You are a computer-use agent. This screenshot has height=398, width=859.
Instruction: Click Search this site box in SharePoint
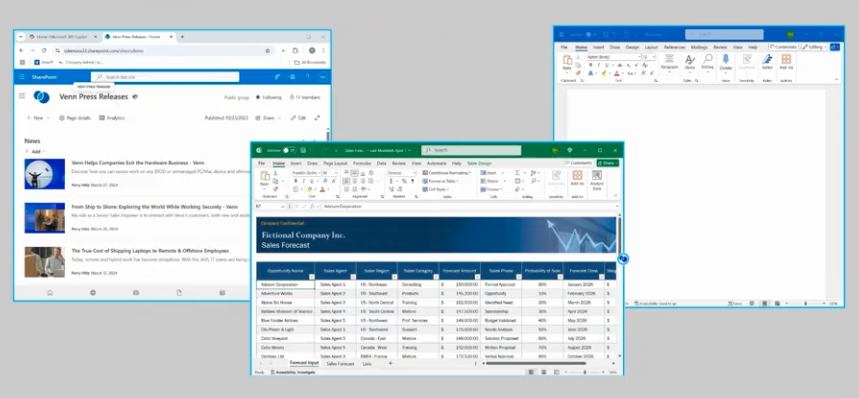coord(165,77)
